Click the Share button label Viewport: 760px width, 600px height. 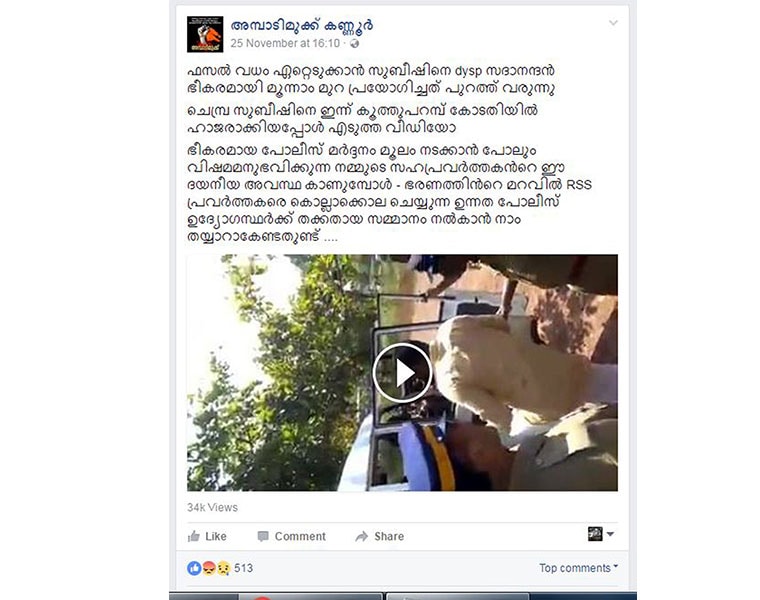point(389,536)
